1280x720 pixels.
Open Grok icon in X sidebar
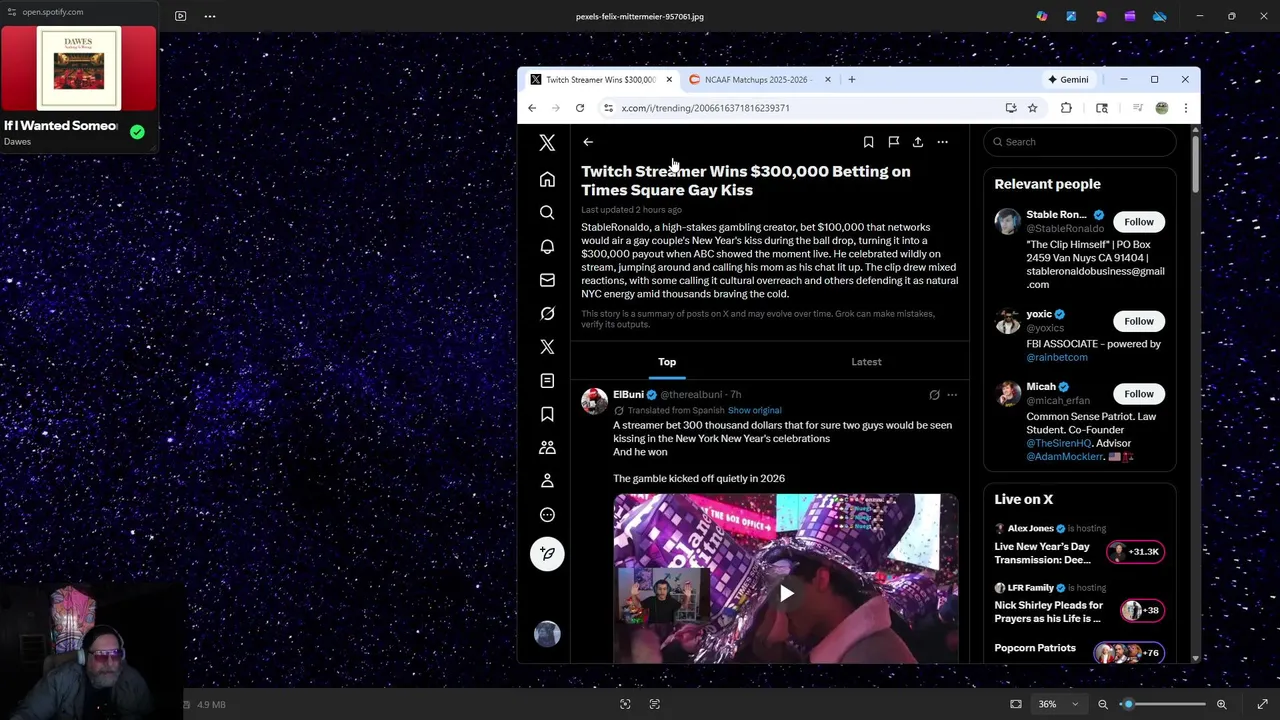pyautogui.click(x=547, y=314)
